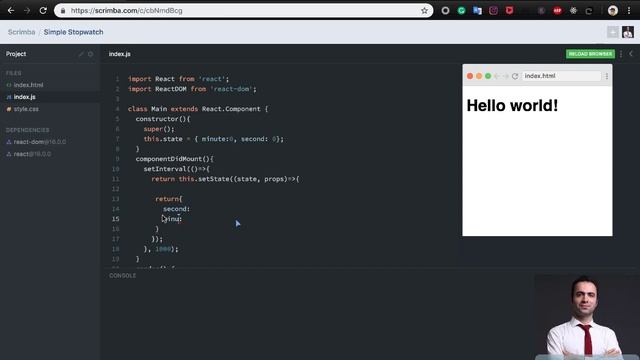Refresh the mini browser preview
This screenshot has height=360, width=640.
coord(515,76)
